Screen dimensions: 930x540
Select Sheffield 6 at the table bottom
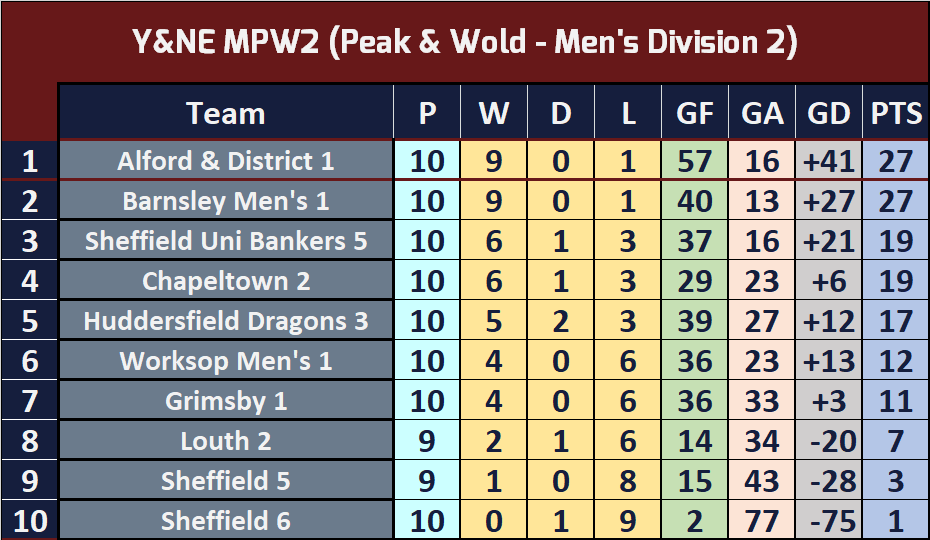pos(226,521)
